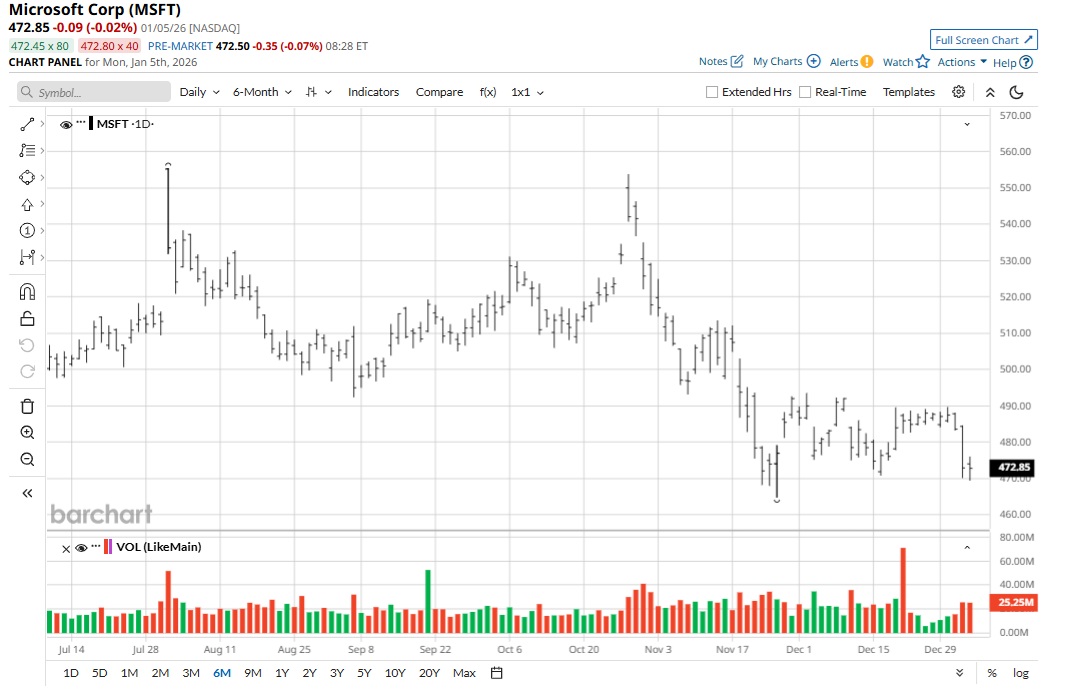The height and width of the screenshot is (697, 1069).
Task: Open the Templates menu
Action: click(x=909, y=92)
